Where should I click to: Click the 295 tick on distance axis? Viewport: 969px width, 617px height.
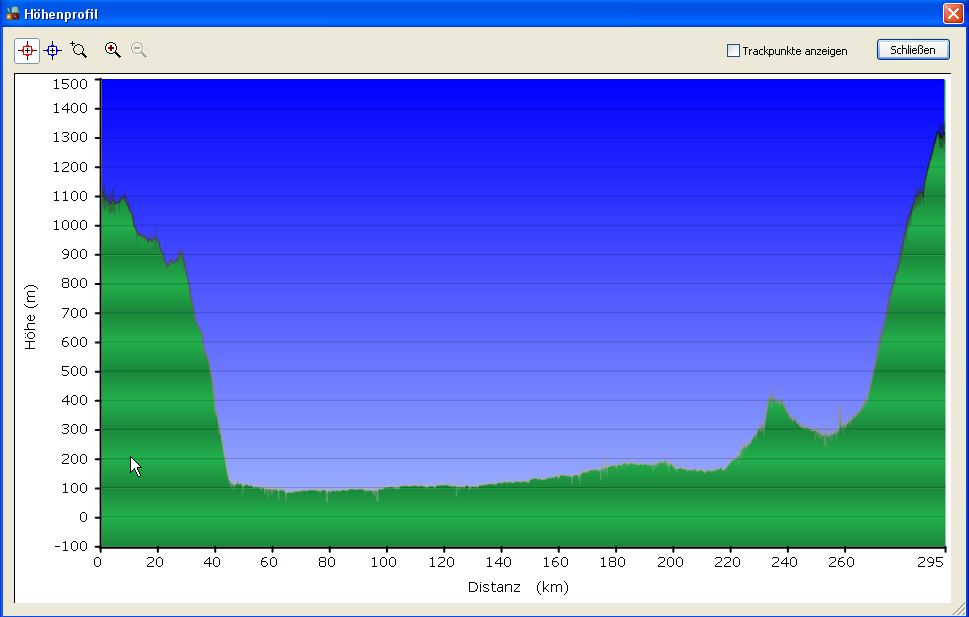(931, 563)
